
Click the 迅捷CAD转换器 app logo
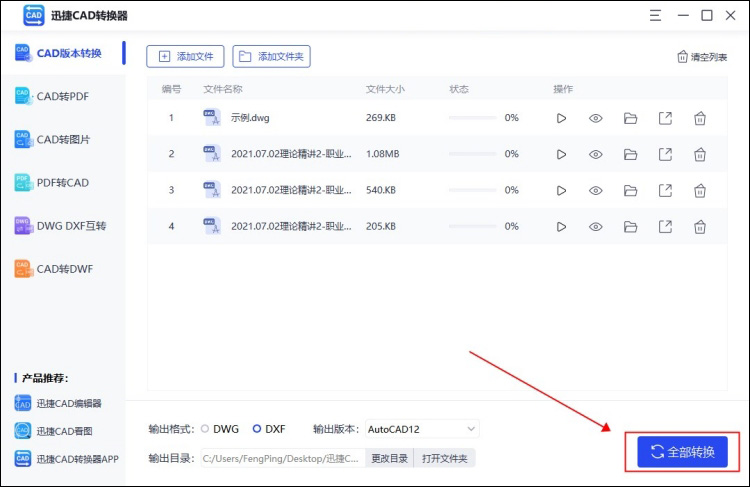pos(33,15)
